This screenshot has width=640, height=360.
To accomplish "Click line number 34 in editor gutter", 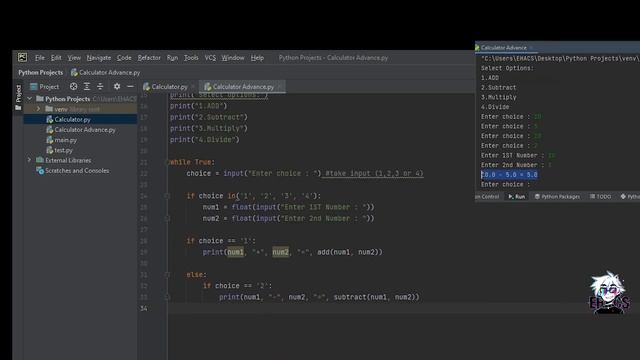I will (x=144, y=309).
